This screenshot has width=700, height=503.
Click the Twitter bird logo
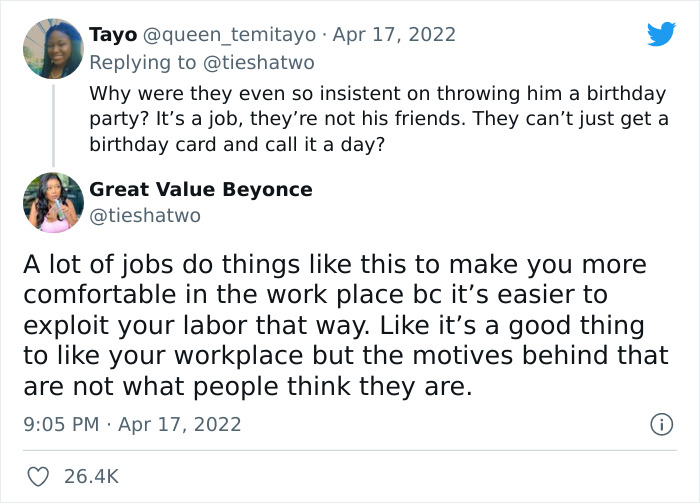coord(661,35)
